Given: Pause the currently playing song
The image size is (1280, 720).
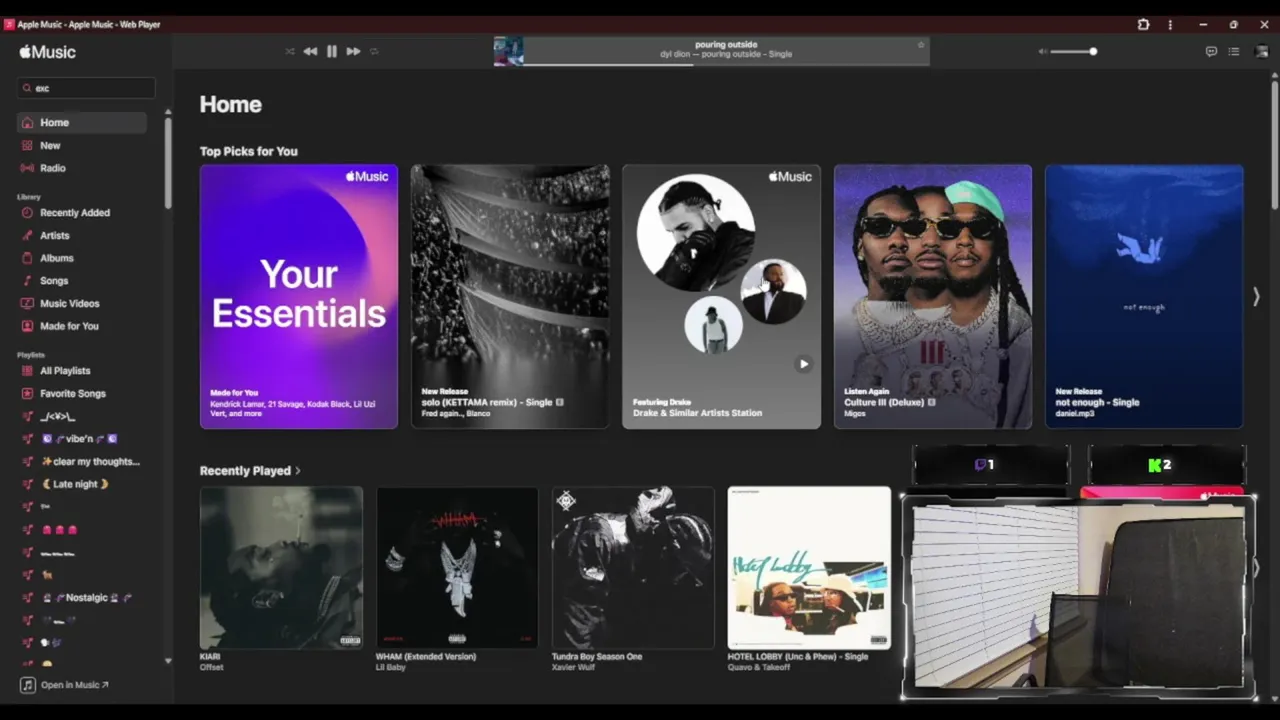Looking at the screenshot, I should (x=332, y=51).
